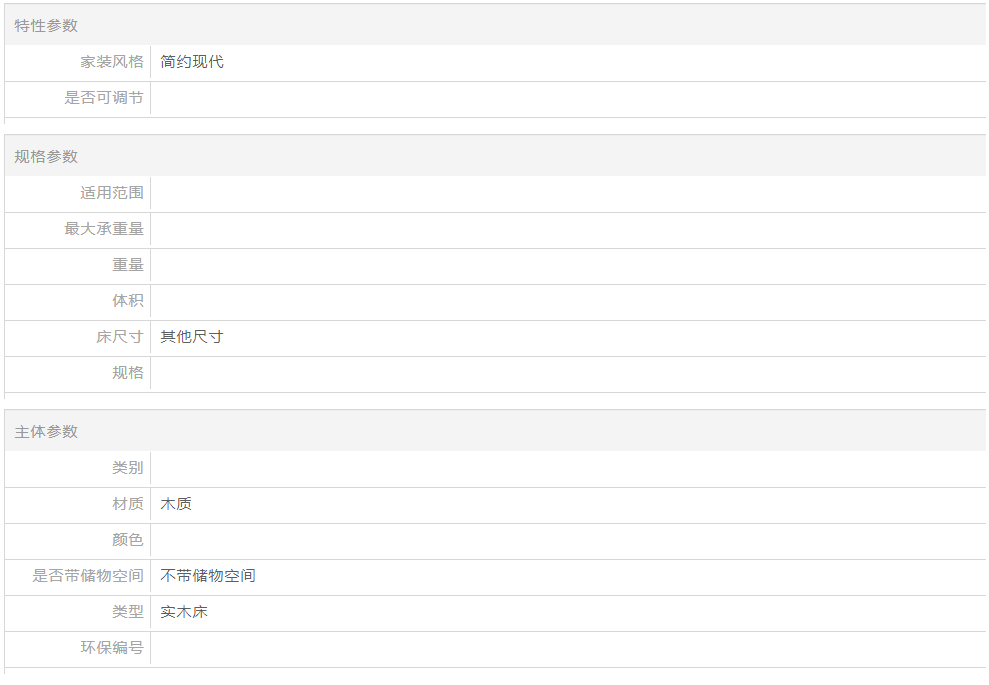989x685 pixels.
Task: Click the 体积 row label
Action: tap(128, 301)
